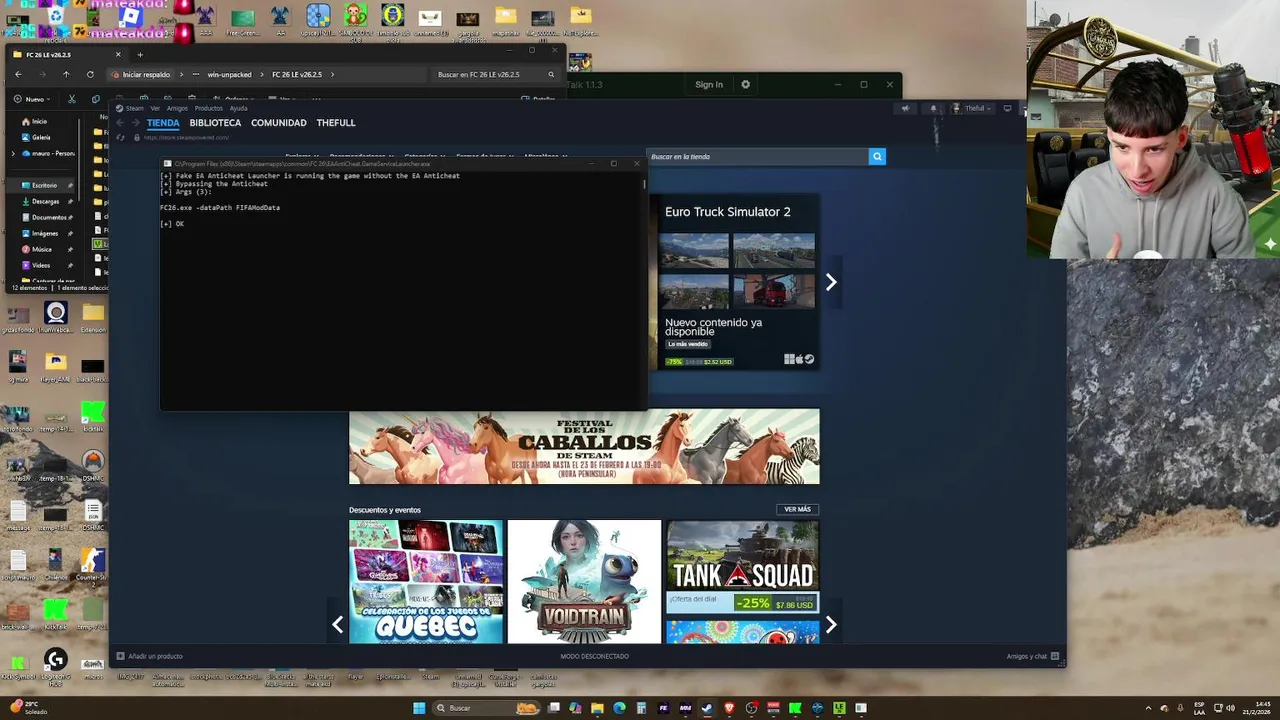Open a new File Explorer tab
Image resolution: width=1280 pixels, height=720 pixels.
140,54
